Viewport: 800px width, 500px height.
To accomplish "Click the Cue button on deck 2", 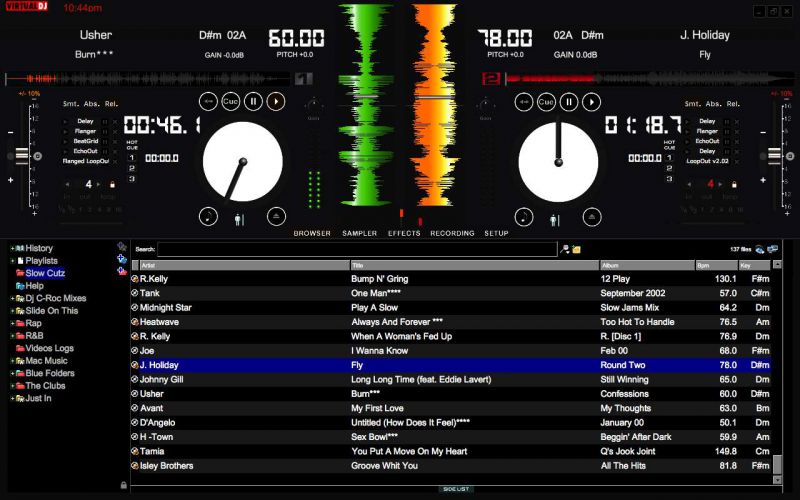I will tap(546, 102).
